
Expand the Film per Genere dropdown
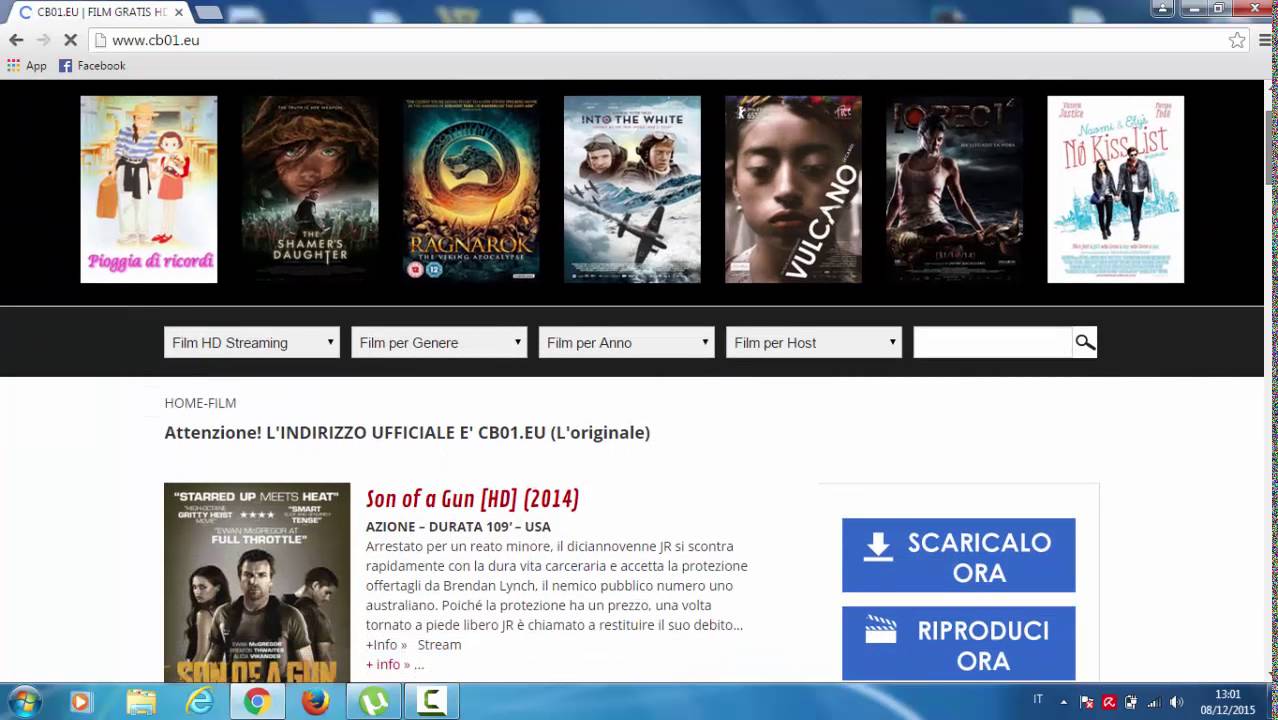coord(439,342)
